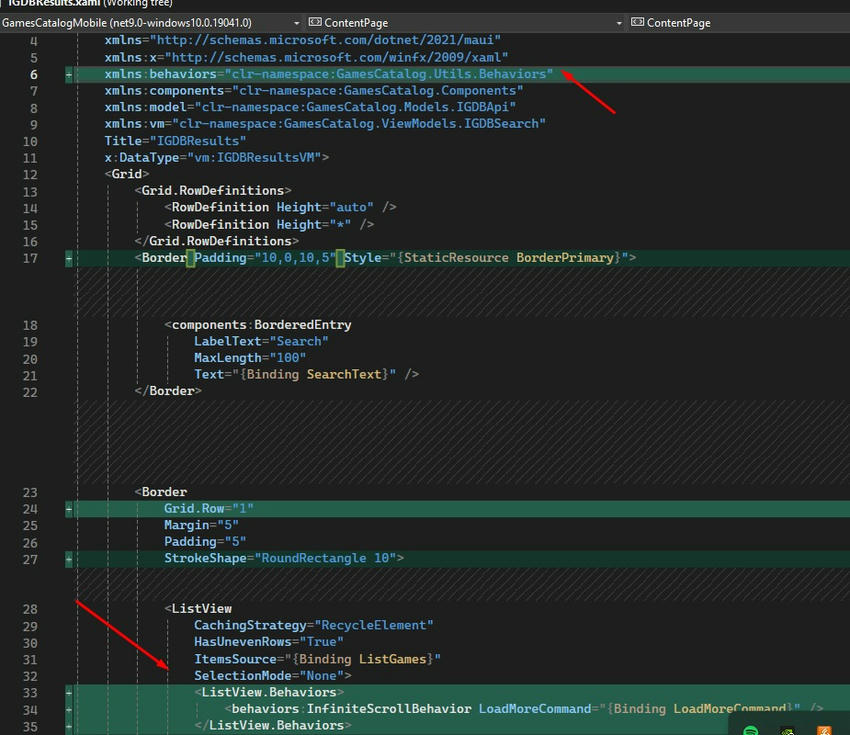Click the opening ListView.Behaviors tag on line 33
Image resolution: width=850 pixels, height=735 pixels.
269,692
